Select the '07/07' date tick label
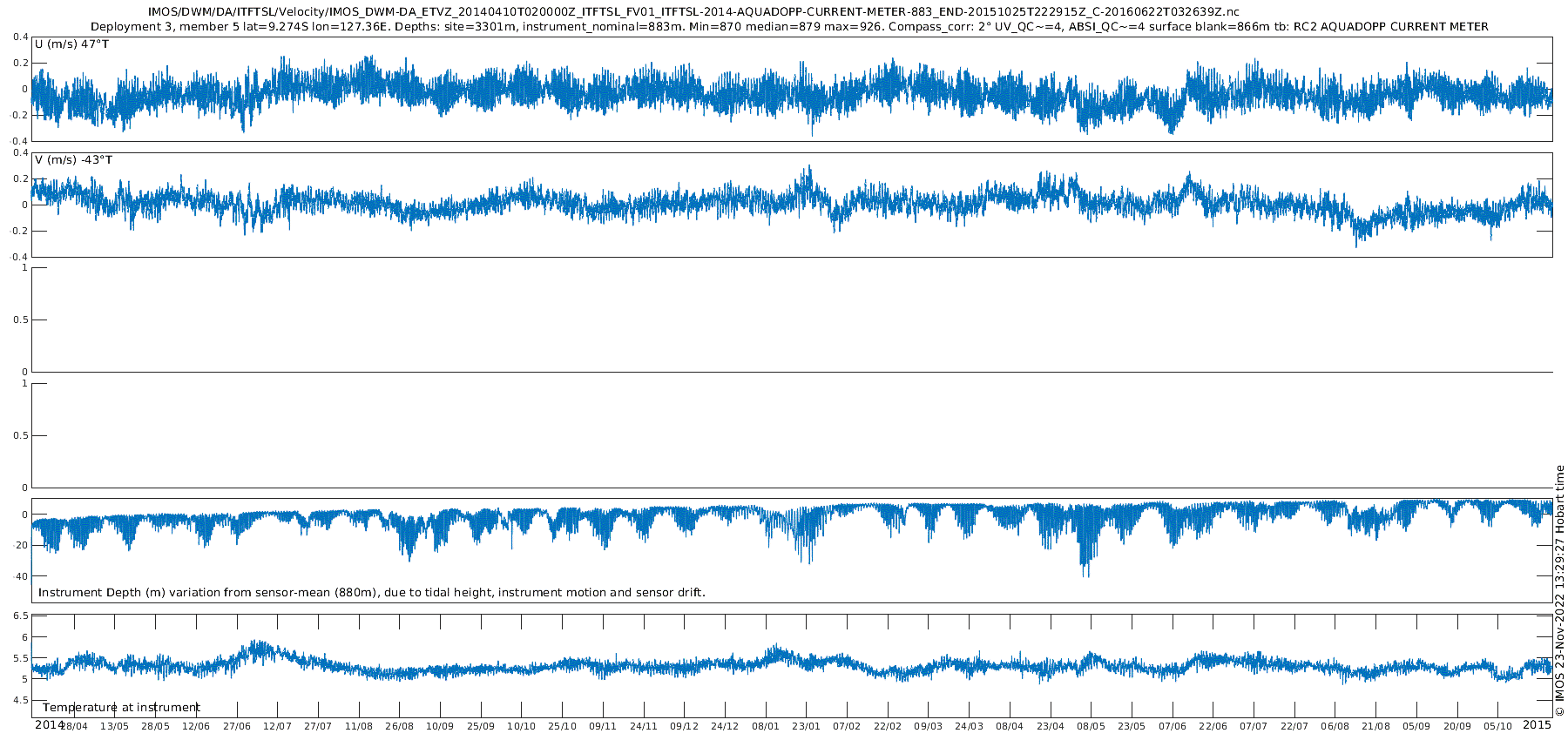 tap(1254, 726)
